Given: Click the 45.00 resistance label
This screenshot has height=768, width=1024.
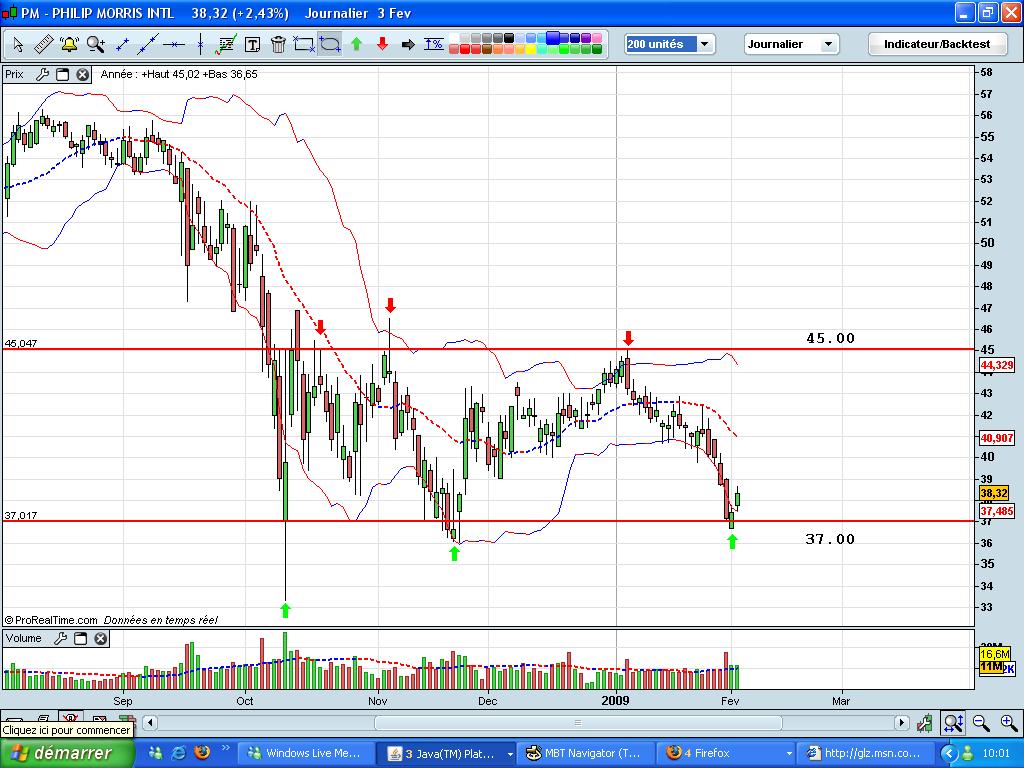Looking at the screenshot, I should 830,338.
